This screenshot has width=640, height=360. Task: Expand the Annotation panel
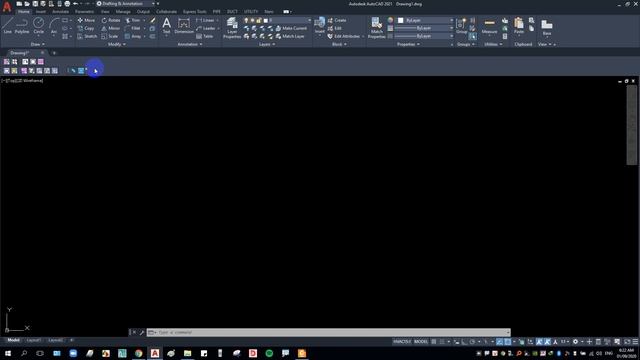[190, 44]
